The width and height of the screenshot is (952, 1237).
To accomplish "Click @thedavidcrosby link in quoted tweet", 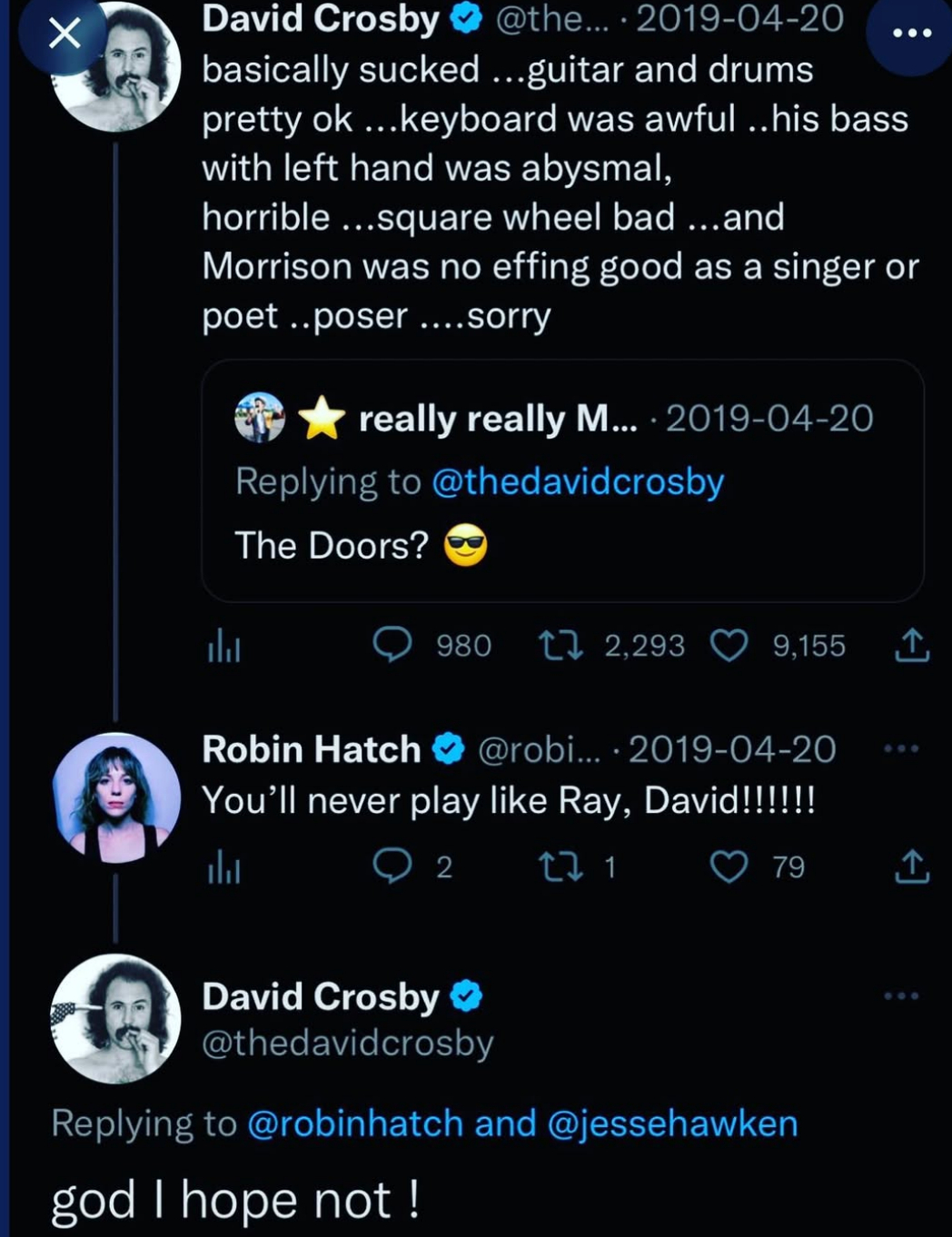I will point(578,481).
